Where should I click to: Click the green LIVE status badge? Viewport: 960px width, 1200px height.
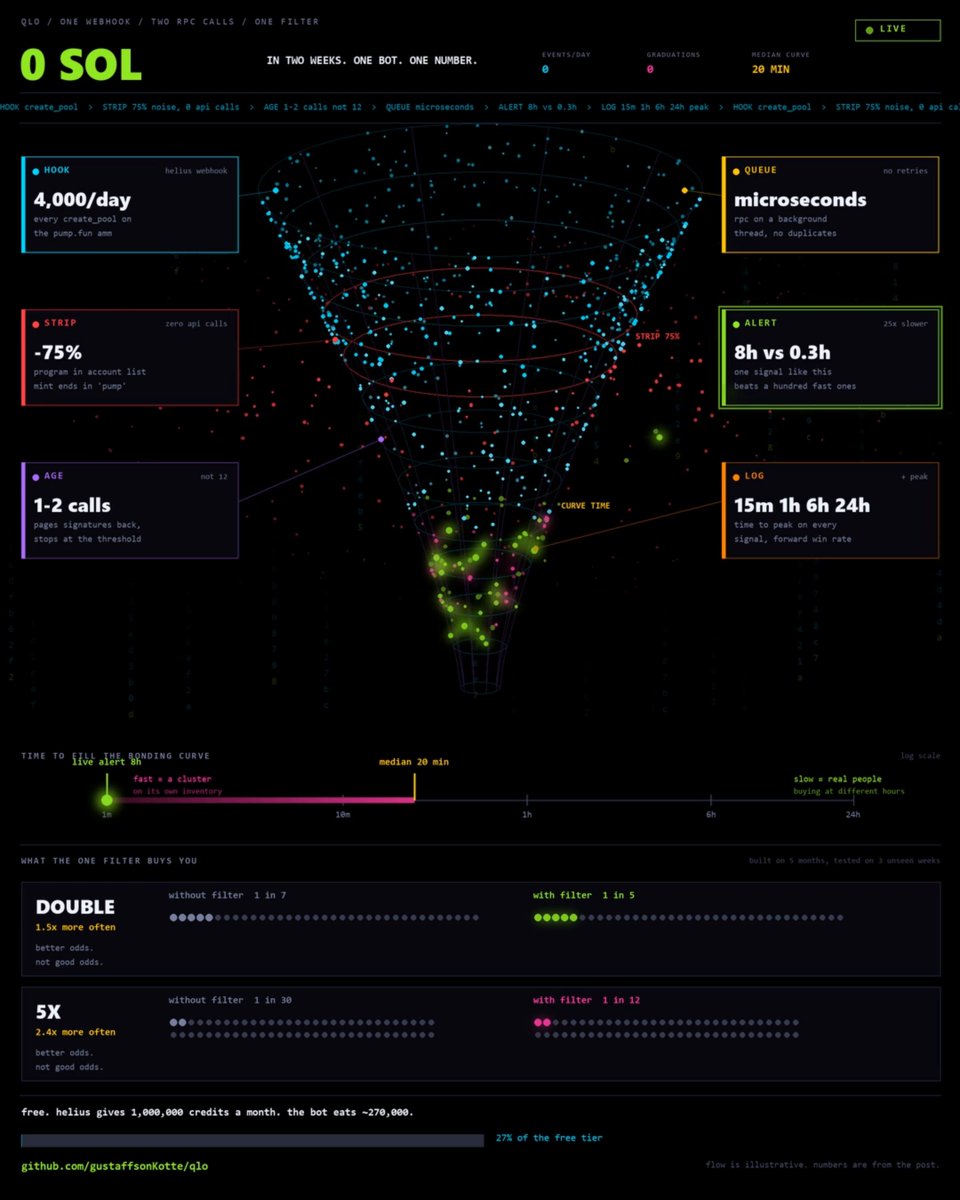tap(898, 30)
